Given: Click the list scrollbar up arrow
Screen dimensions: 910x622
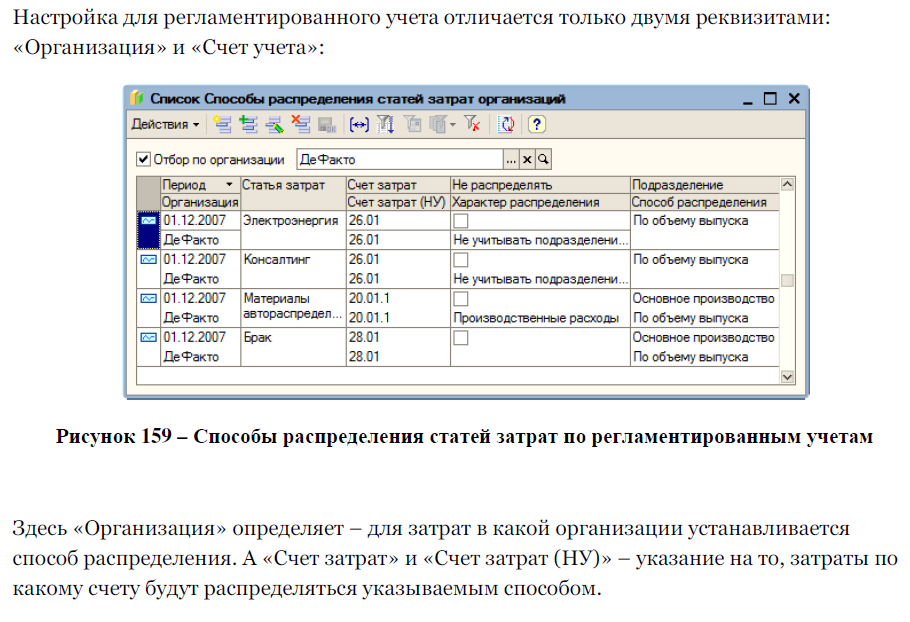Looking at the screenshot, I should (x=787, y=185).
